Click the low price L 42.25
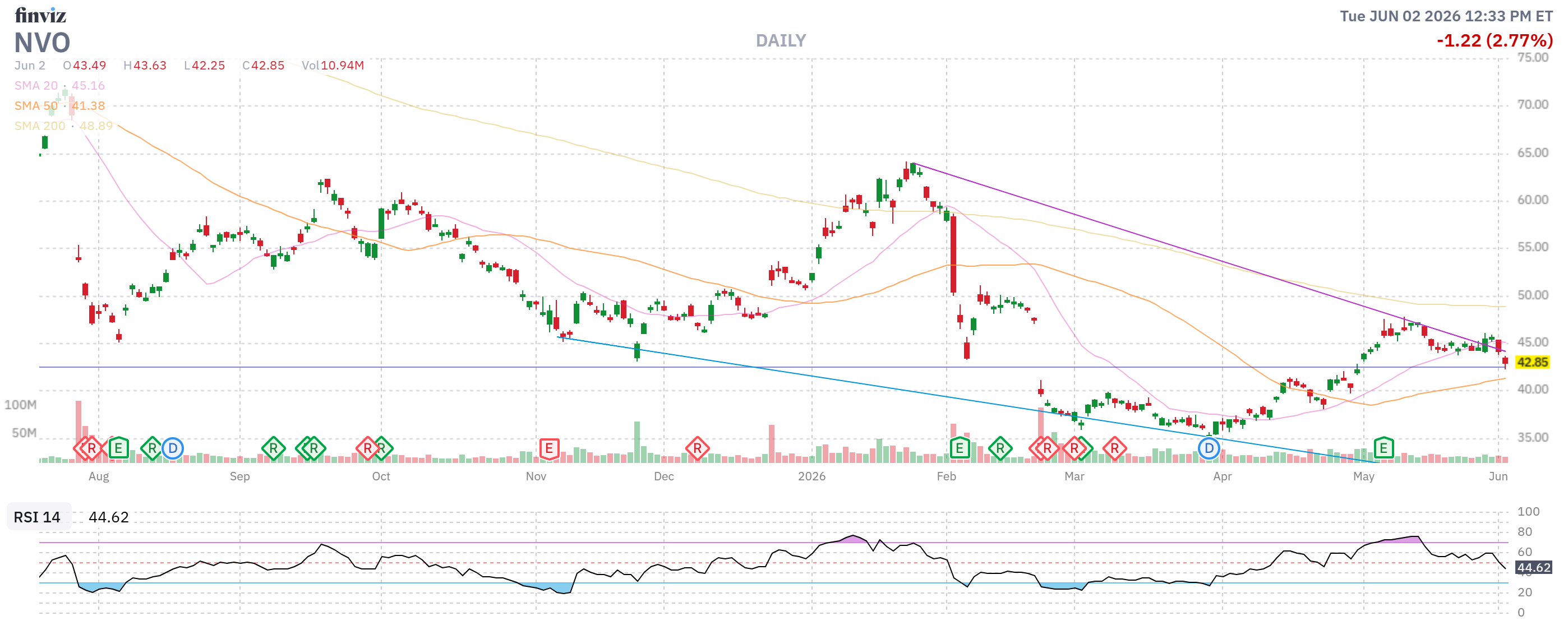Image resolution: width=1568 pixels, height=630 pixels. [x=205, y=66]
